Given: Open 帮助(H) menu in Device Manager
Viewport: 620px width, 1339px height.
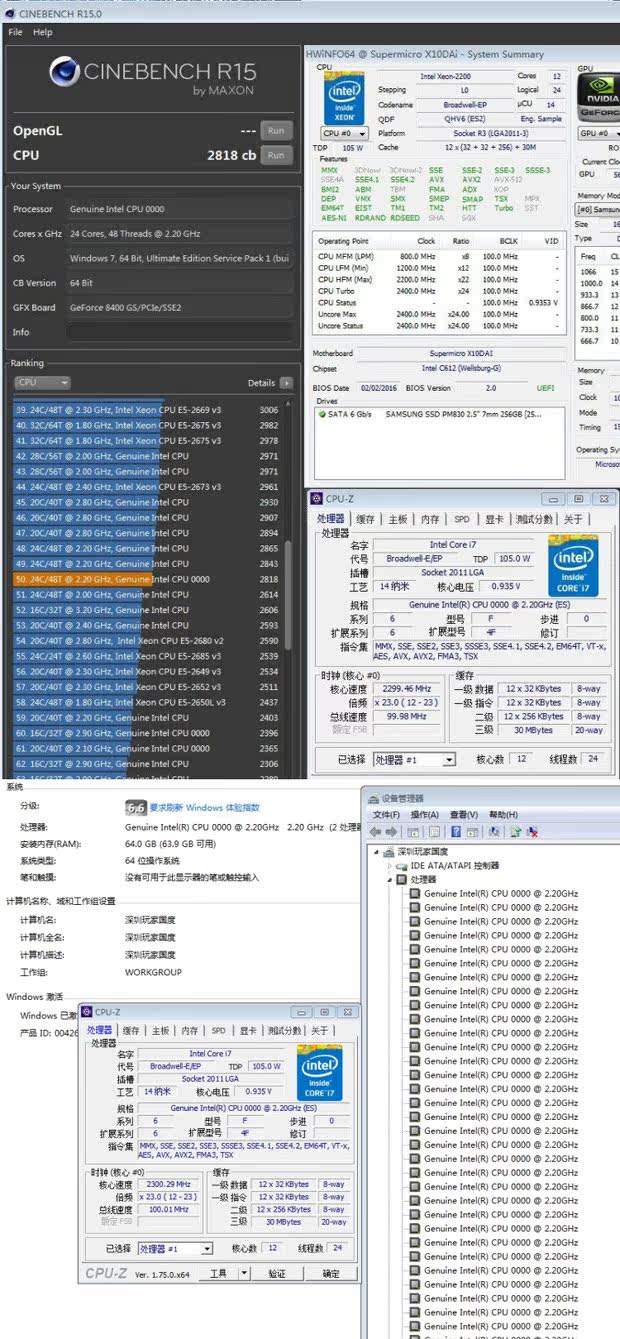Looking at the screenshot, I should click(503, 815).
